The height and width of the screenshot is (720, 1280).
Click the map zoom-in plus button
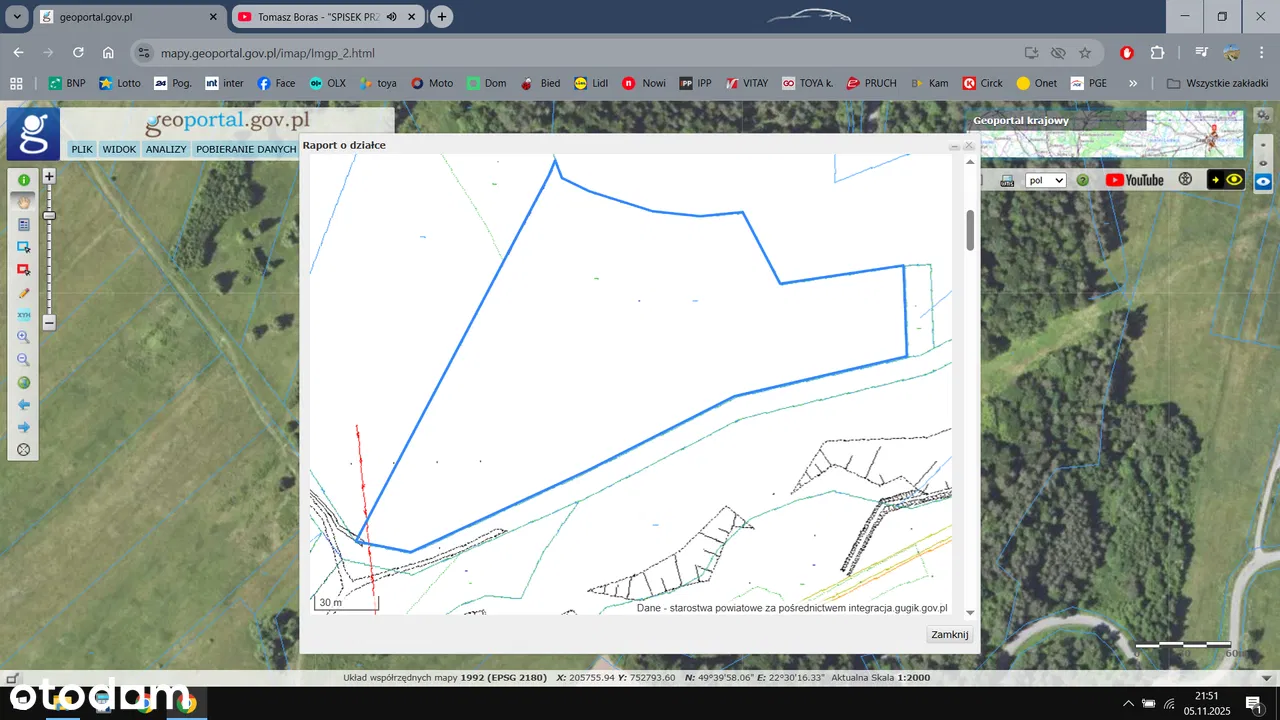point(49,176)
